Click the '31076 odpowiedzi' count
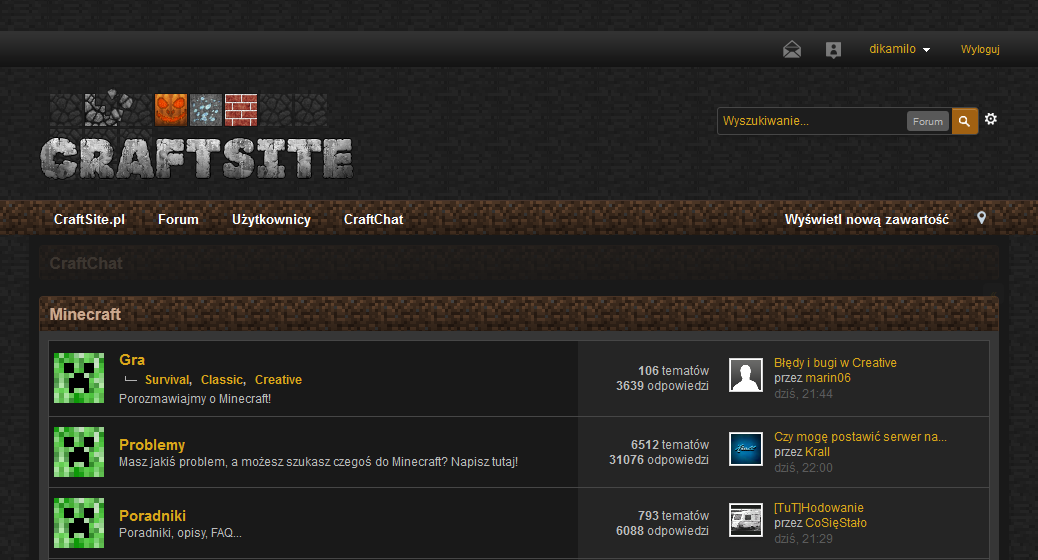 point(659,460)
